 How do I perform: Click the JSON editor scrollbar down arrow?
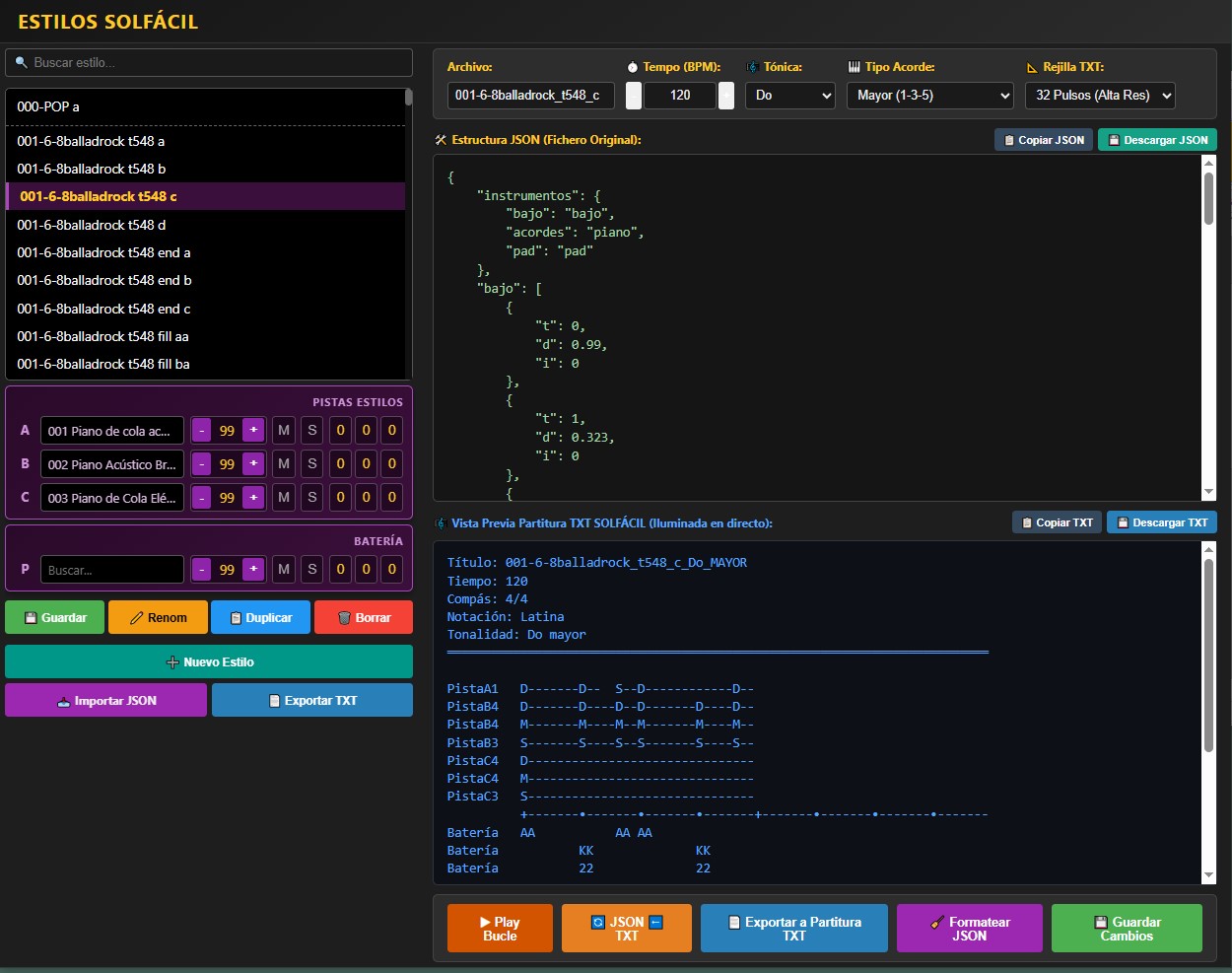[1209, 492]
